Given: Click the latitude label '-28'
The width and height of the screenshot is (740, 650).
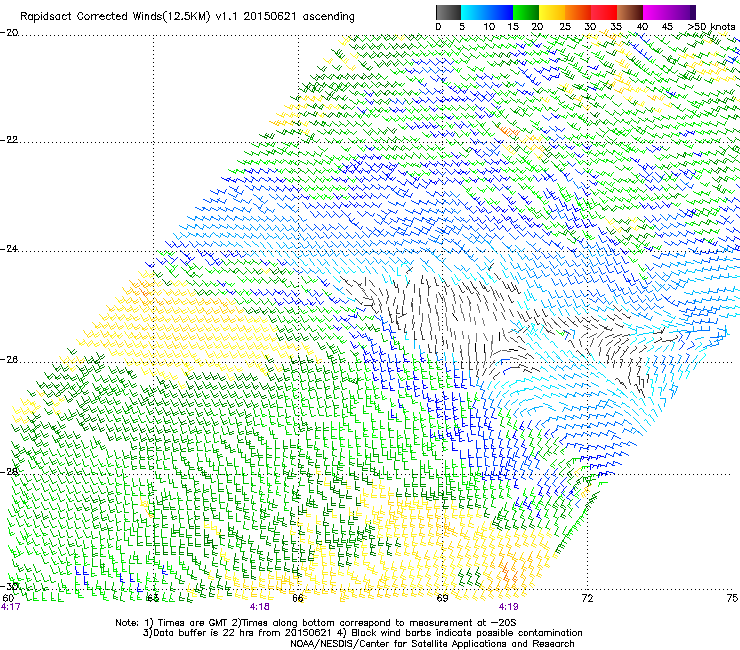Looking at the screenshot, I should (9, 471).
